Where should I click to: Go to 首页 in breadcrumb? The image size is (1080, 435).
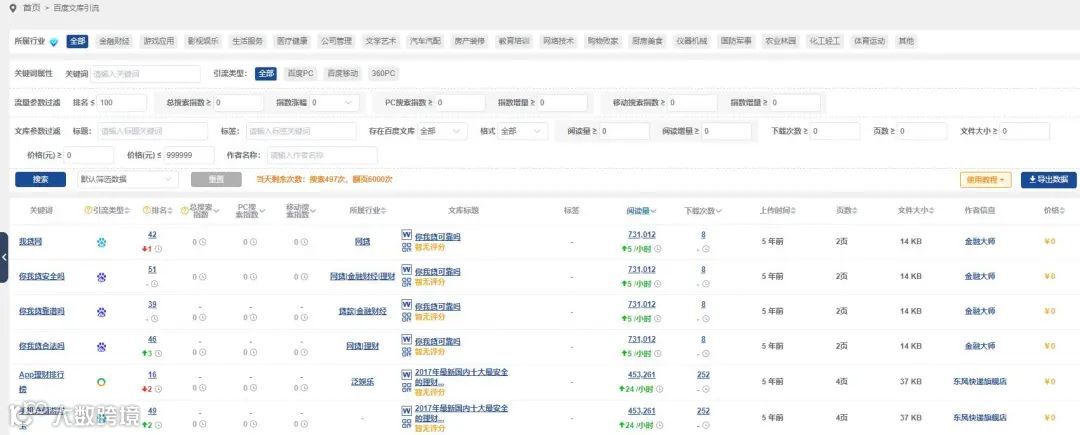[32, 8]
